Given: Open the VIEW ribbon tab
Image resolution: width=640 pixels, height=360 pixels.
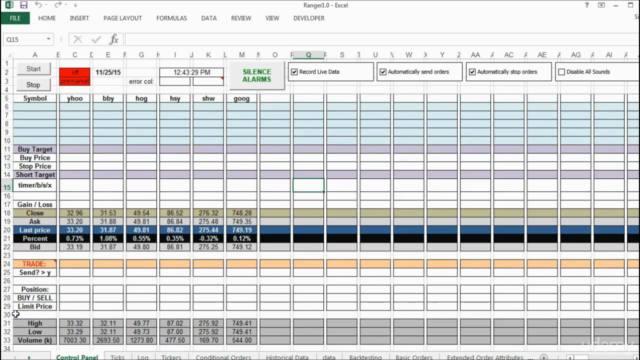Looking at the screenshot, I should tap(272, 18).
